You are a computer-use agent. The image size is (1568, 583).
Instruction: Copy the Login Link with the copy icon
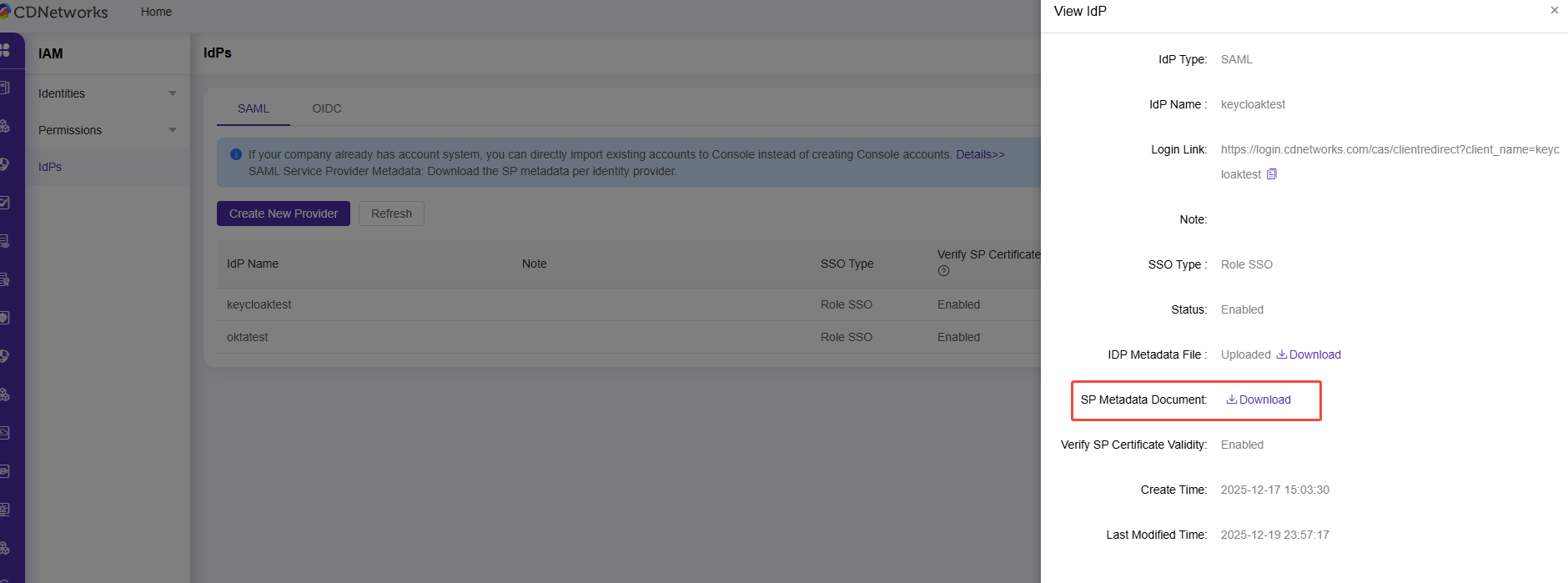click(x=1272, y=174)
